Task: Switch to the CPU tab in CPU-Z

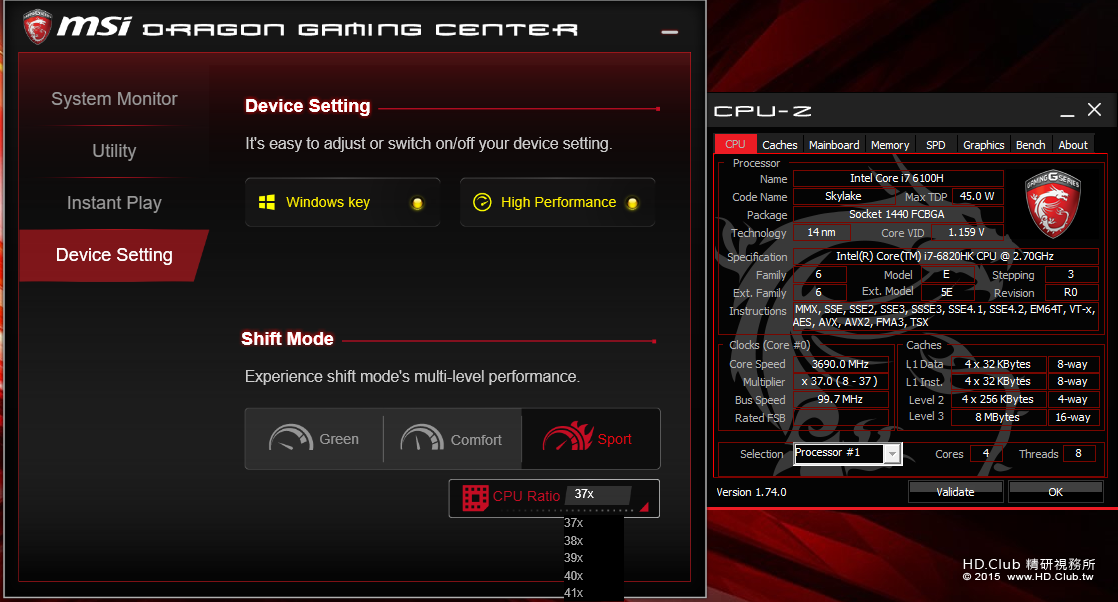Action: (735, 144)
